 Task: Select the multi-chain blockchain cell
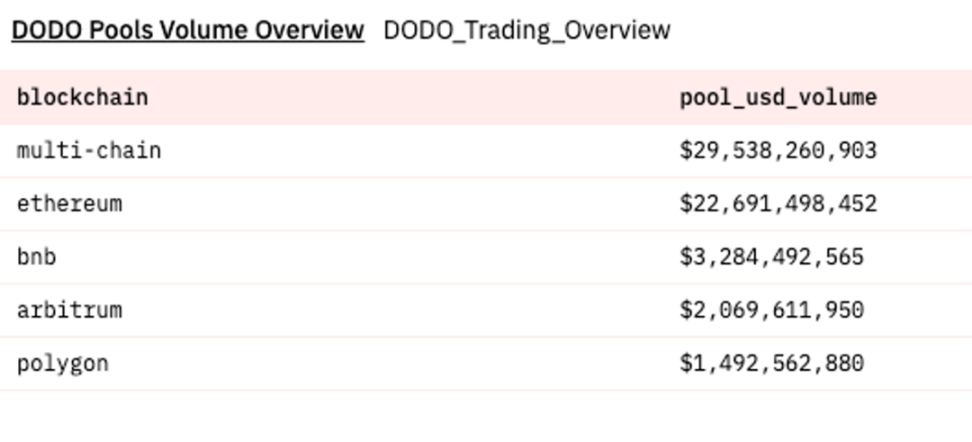(x=89, y=150)
